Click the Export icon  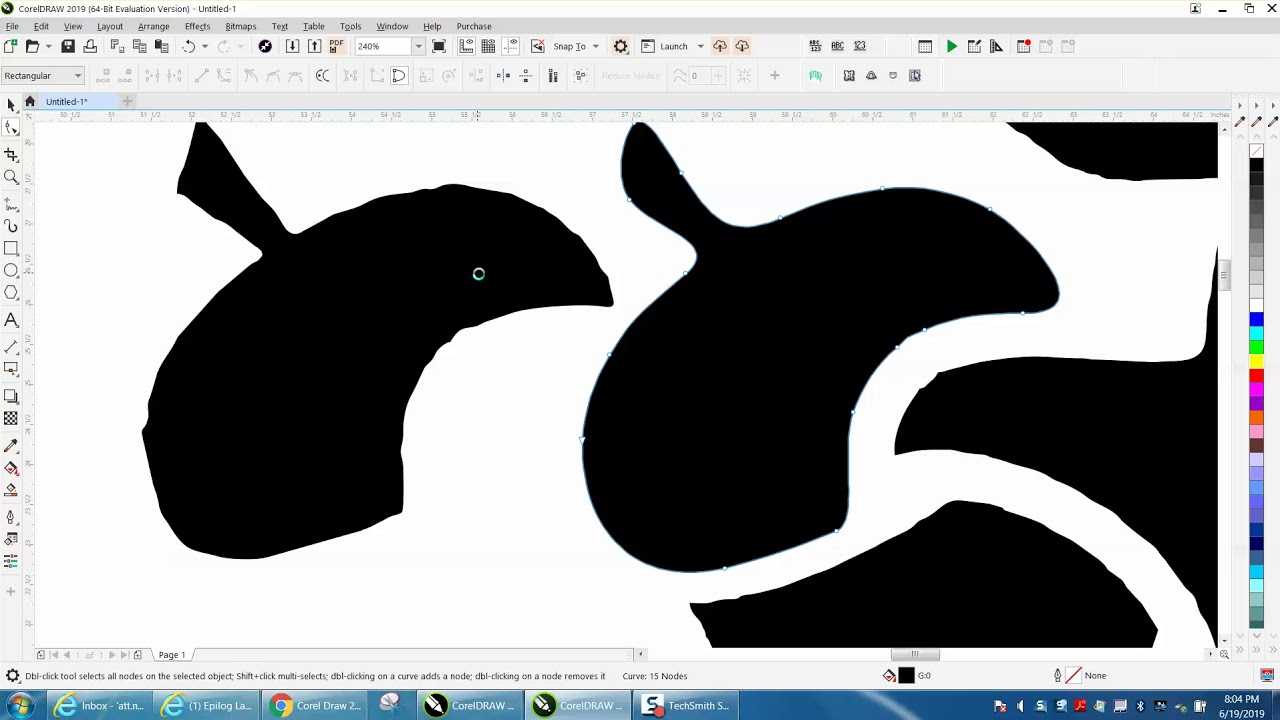314,46
